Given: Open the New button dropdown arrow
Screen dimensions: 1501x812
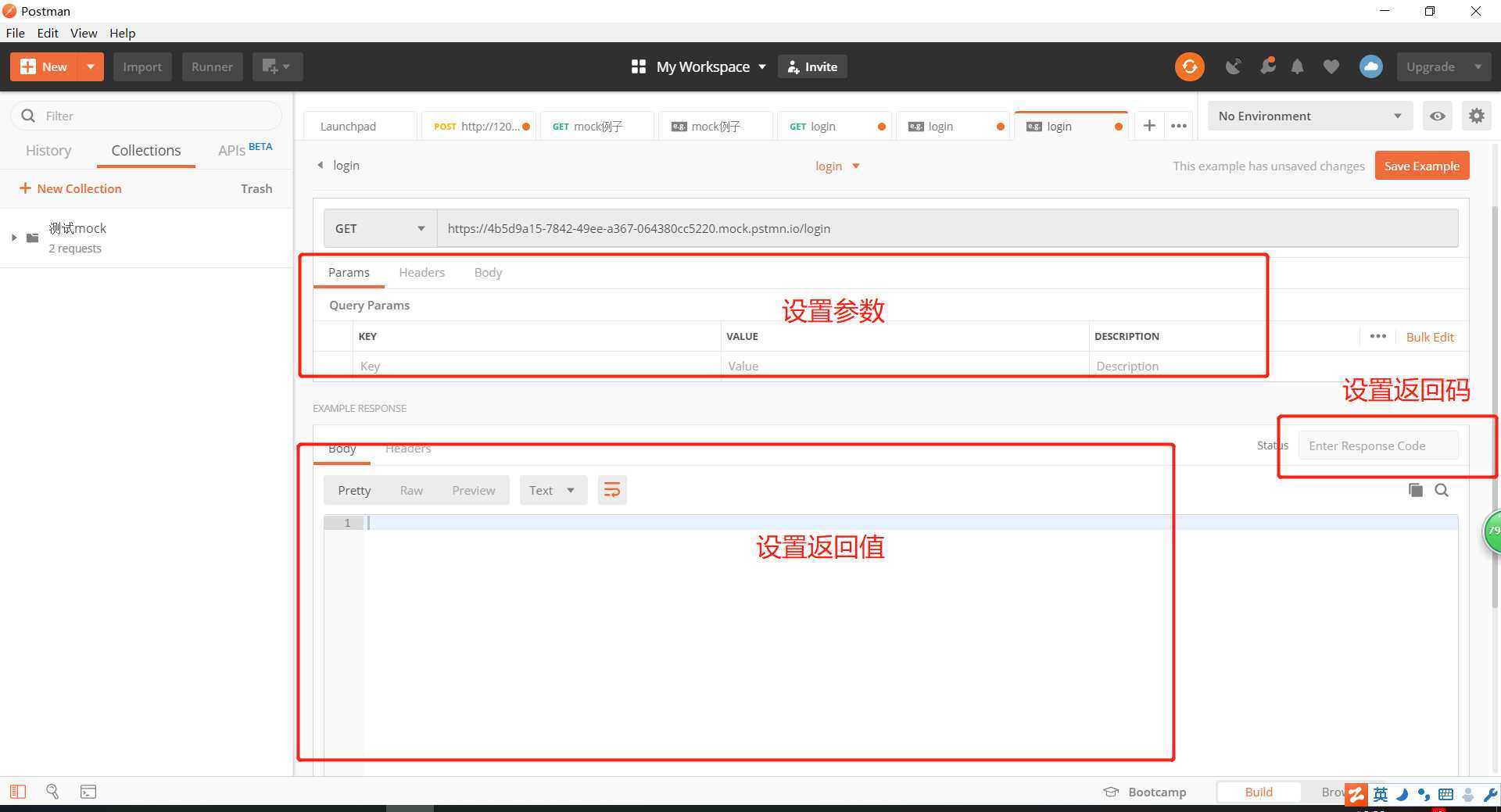Looking at the screenshot, I should point(91,66).
